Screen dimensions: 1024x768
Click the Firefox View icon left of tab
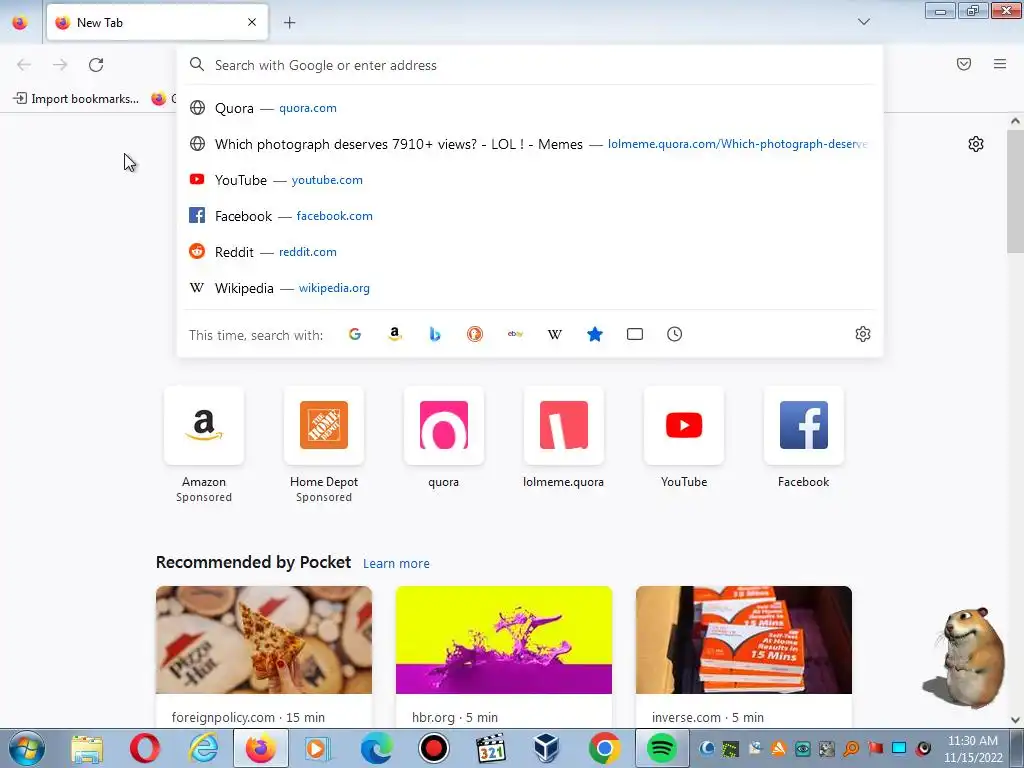(x=20, y=23)
